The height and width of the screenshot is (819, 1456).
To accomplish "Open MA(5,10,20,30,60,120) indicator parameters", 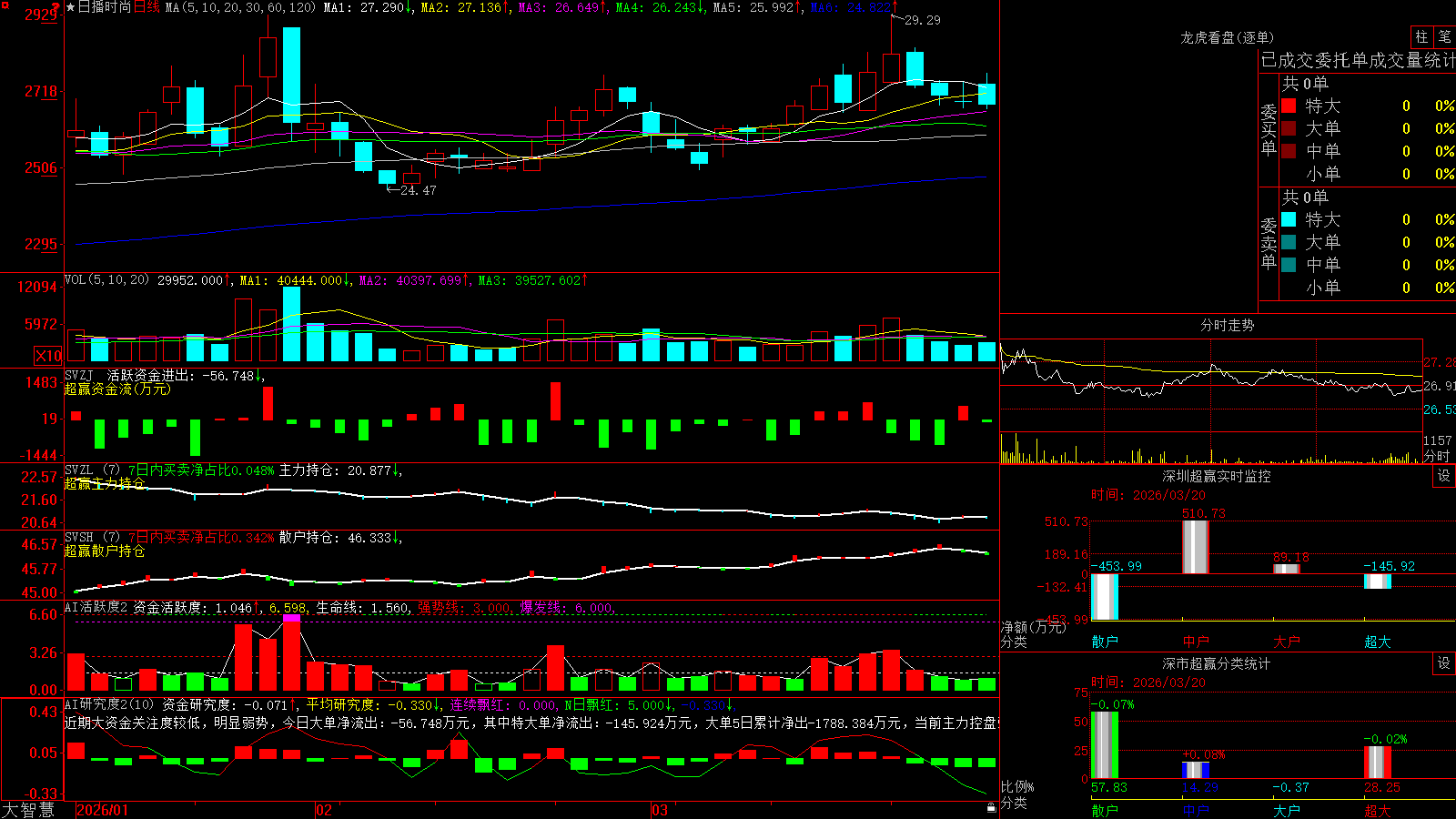I will click(x=240, y=7).
